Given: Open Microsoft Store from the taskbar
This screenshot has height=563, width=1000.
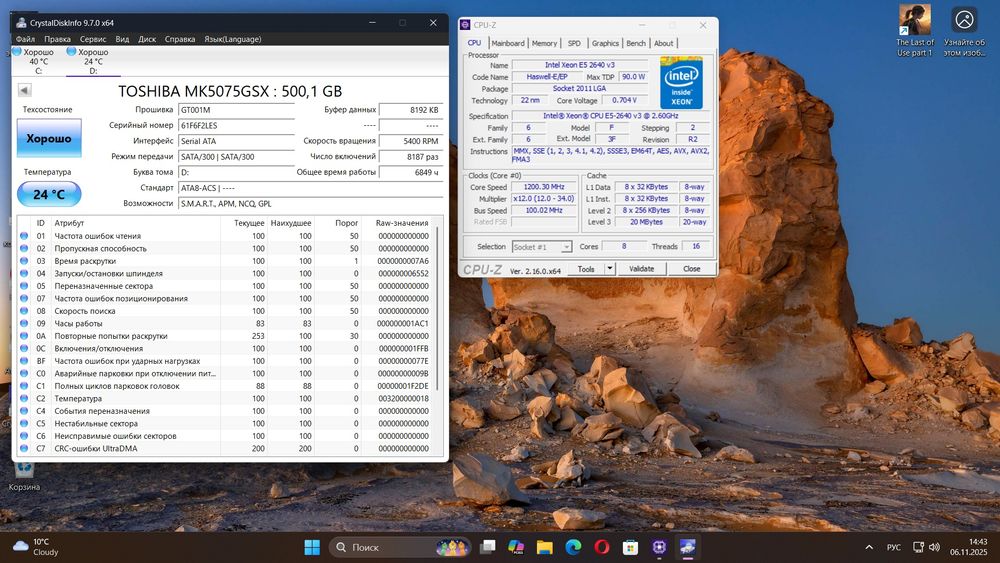Looking at the screenshot, I should point(630,547).
